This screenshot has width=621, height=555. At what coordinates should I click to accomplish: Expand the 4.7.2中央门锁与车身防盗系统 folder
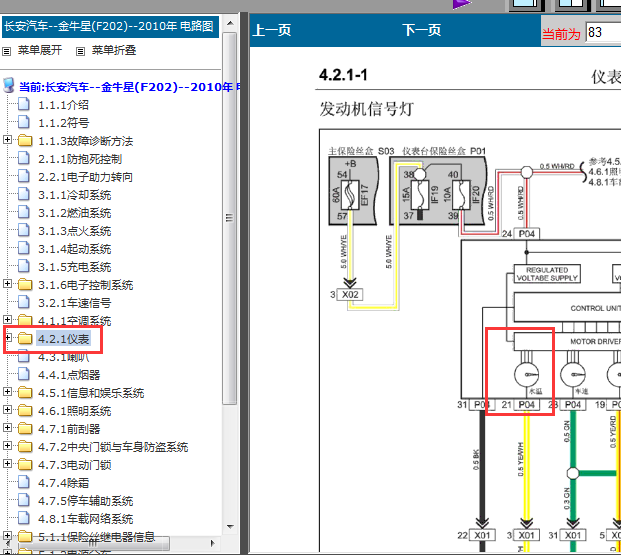[x=7, y=446]
